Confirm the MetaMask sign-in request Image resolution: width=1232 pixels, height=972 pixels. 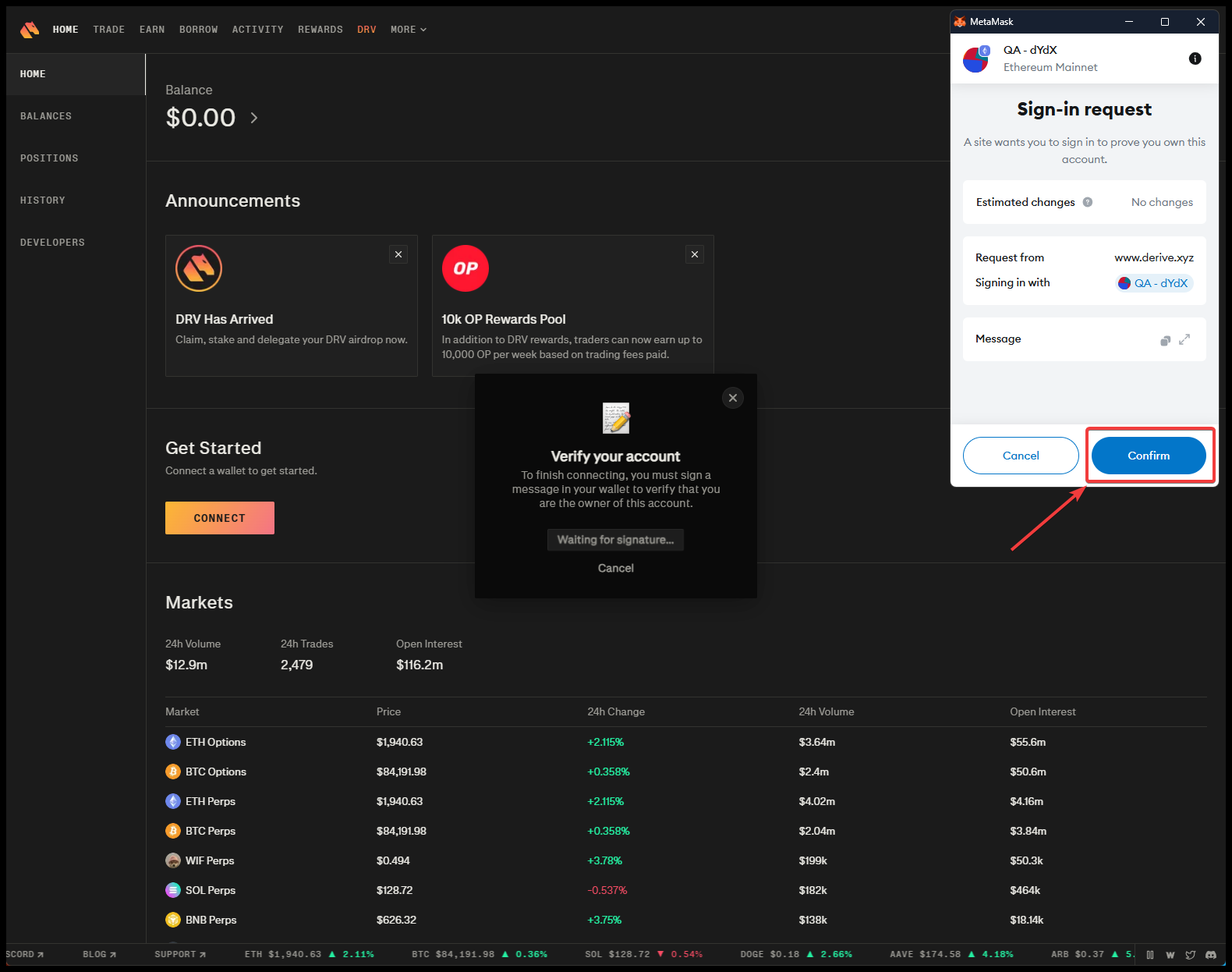1148,456
